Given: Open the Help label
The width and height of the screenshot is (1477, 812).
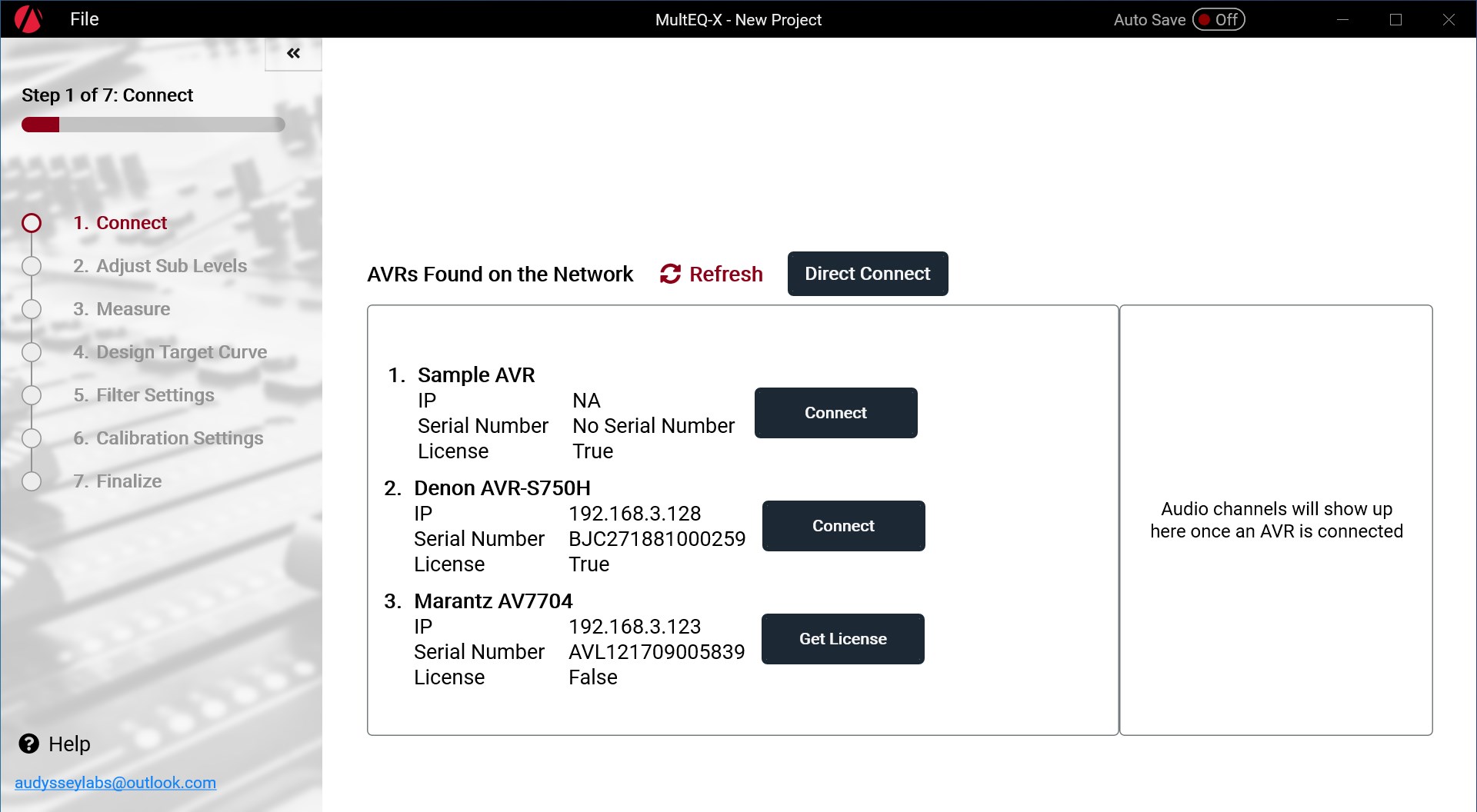Looking at the screenshot, I should click(69, 744).
